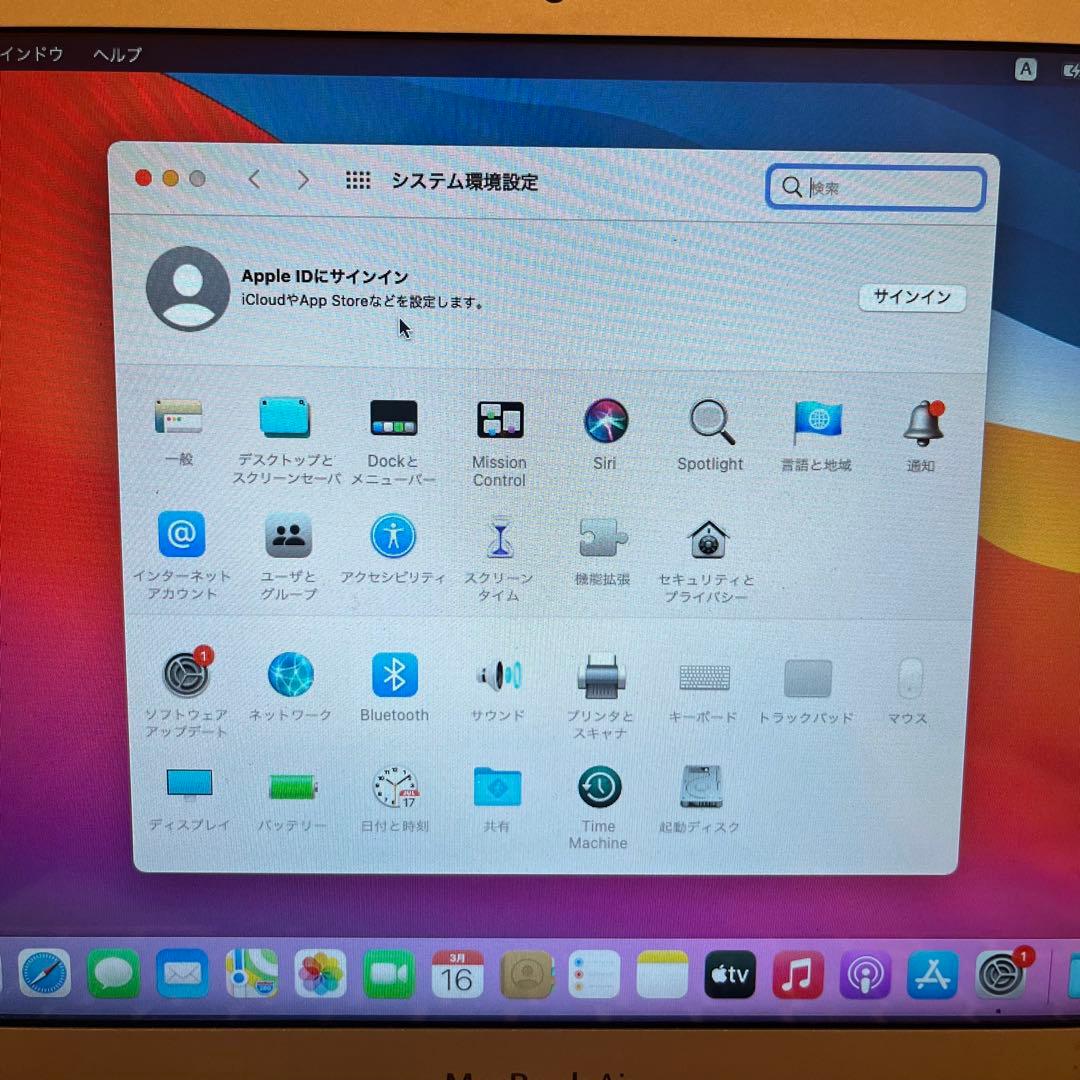
Task: Open the ウインドウ menu
Action: click(x=30, y=56)
